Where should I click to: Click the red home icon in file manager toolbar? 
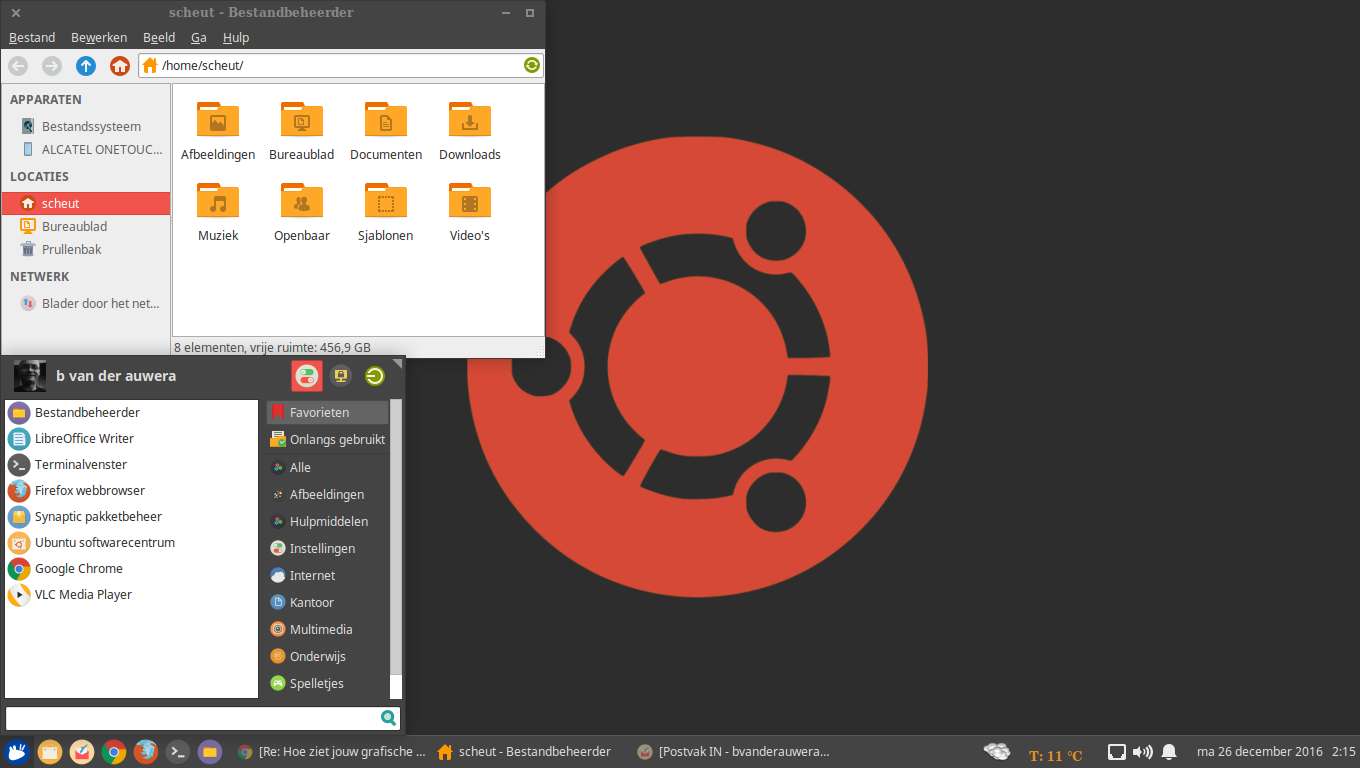(x=120, y=66)
